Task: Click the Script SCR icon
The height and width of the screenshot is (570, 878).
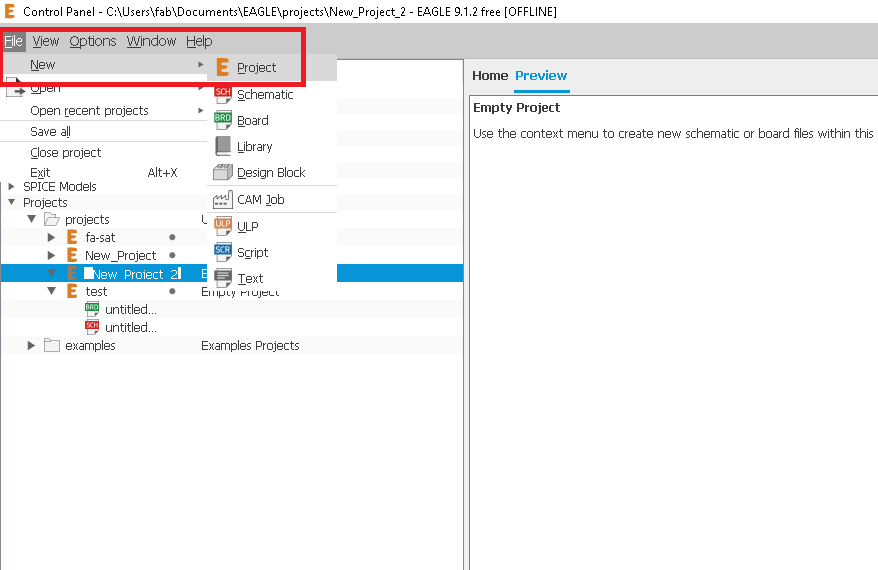Action: [x=222, y=252]
